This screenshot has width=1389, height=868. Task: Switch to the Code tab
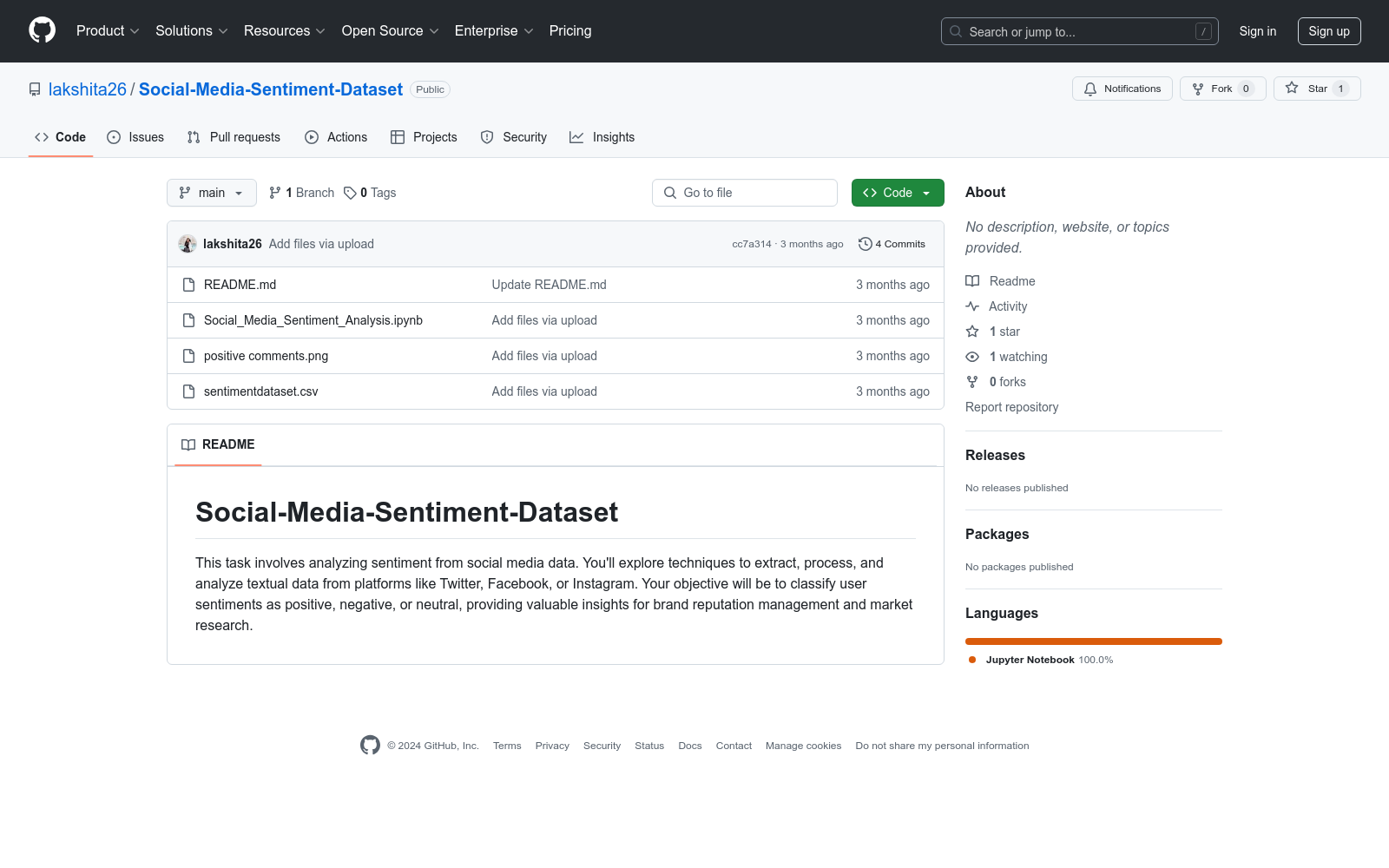point(61,137)
